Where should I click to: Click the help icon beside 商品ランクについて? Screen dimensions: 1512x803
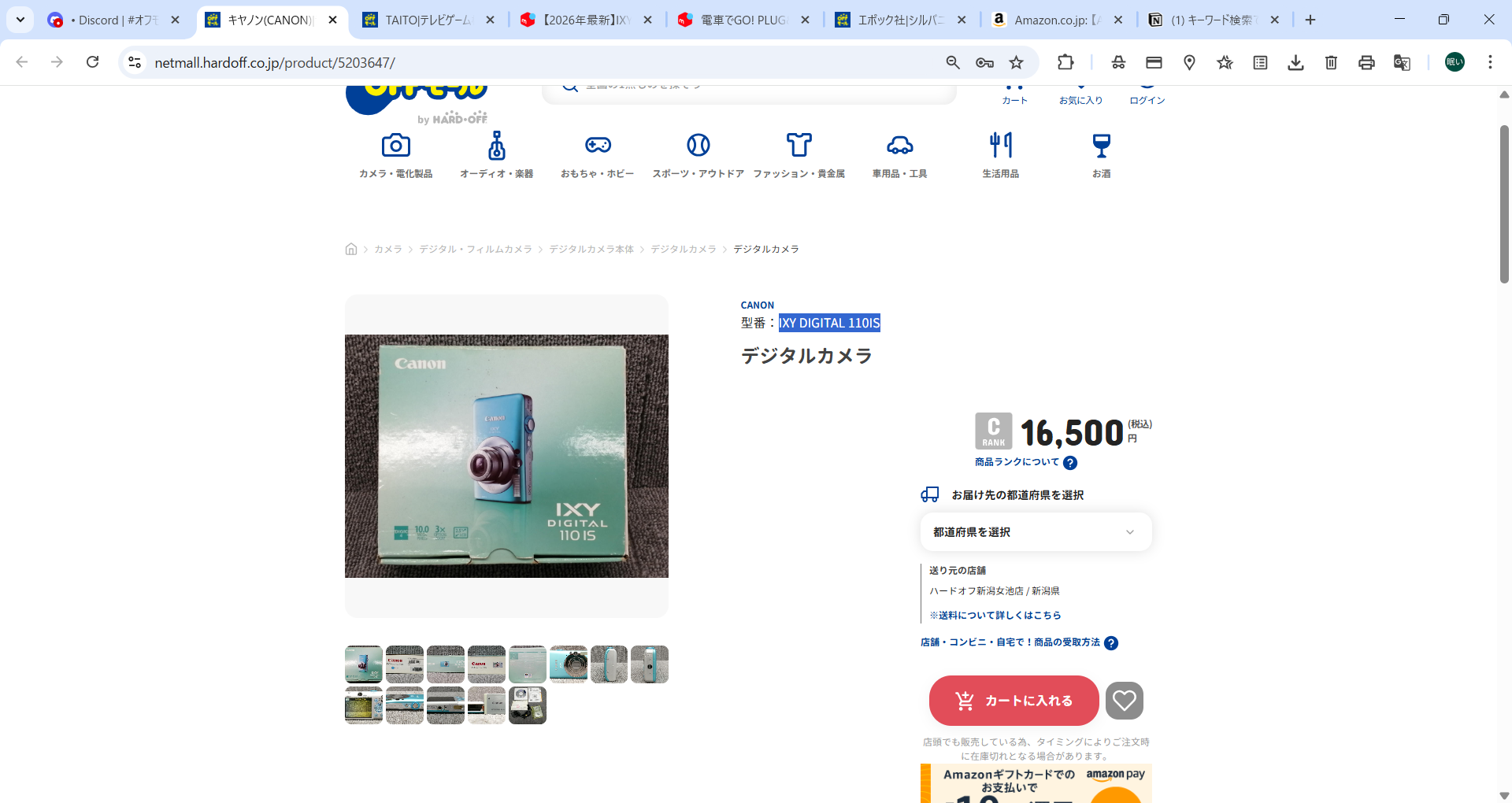(1070, 463)
